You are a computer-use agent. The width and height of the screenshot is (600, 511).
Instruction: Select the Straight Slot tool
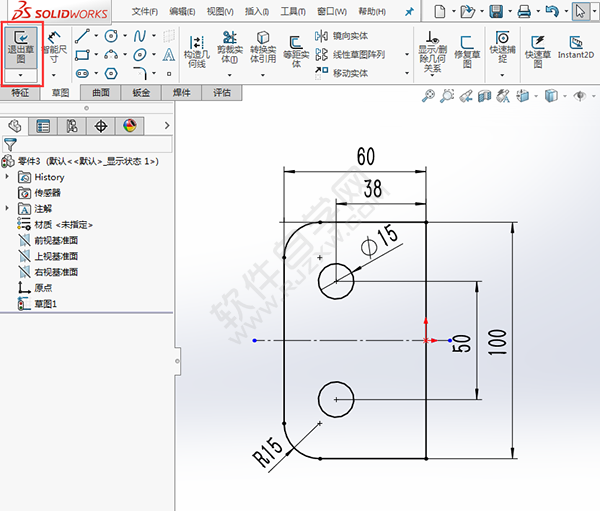point(82,73)
